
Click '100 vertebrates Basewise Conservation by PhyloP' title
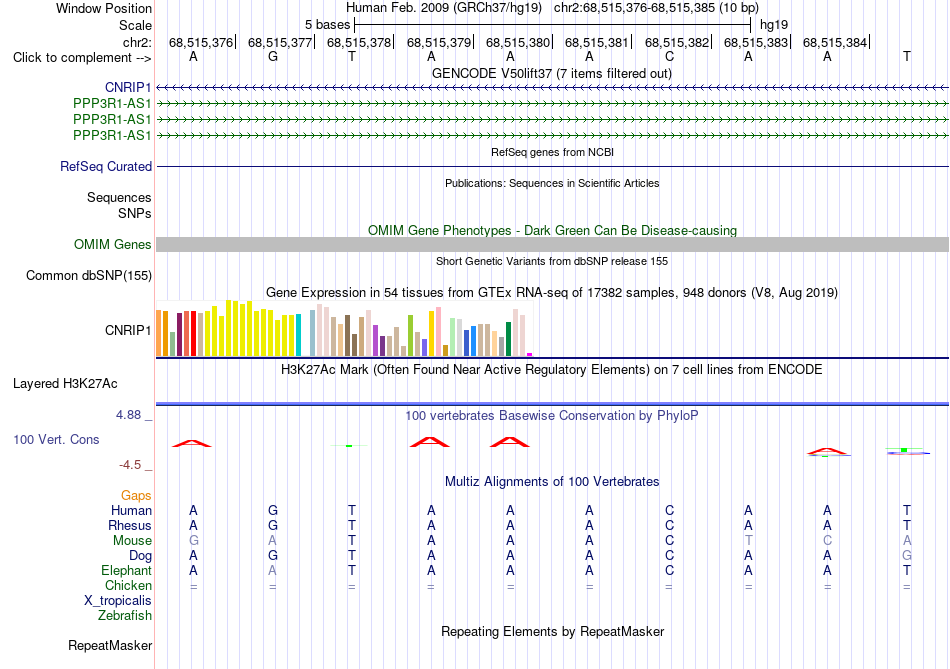(552, 416)
